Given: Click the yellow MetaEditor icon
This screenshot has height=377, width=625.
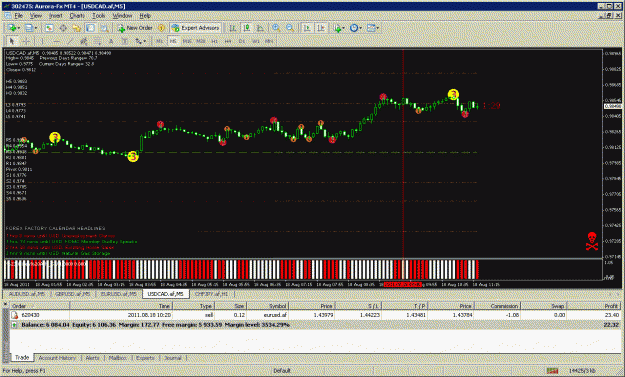Looking at the screenshot, I should [x=161, y=28].
